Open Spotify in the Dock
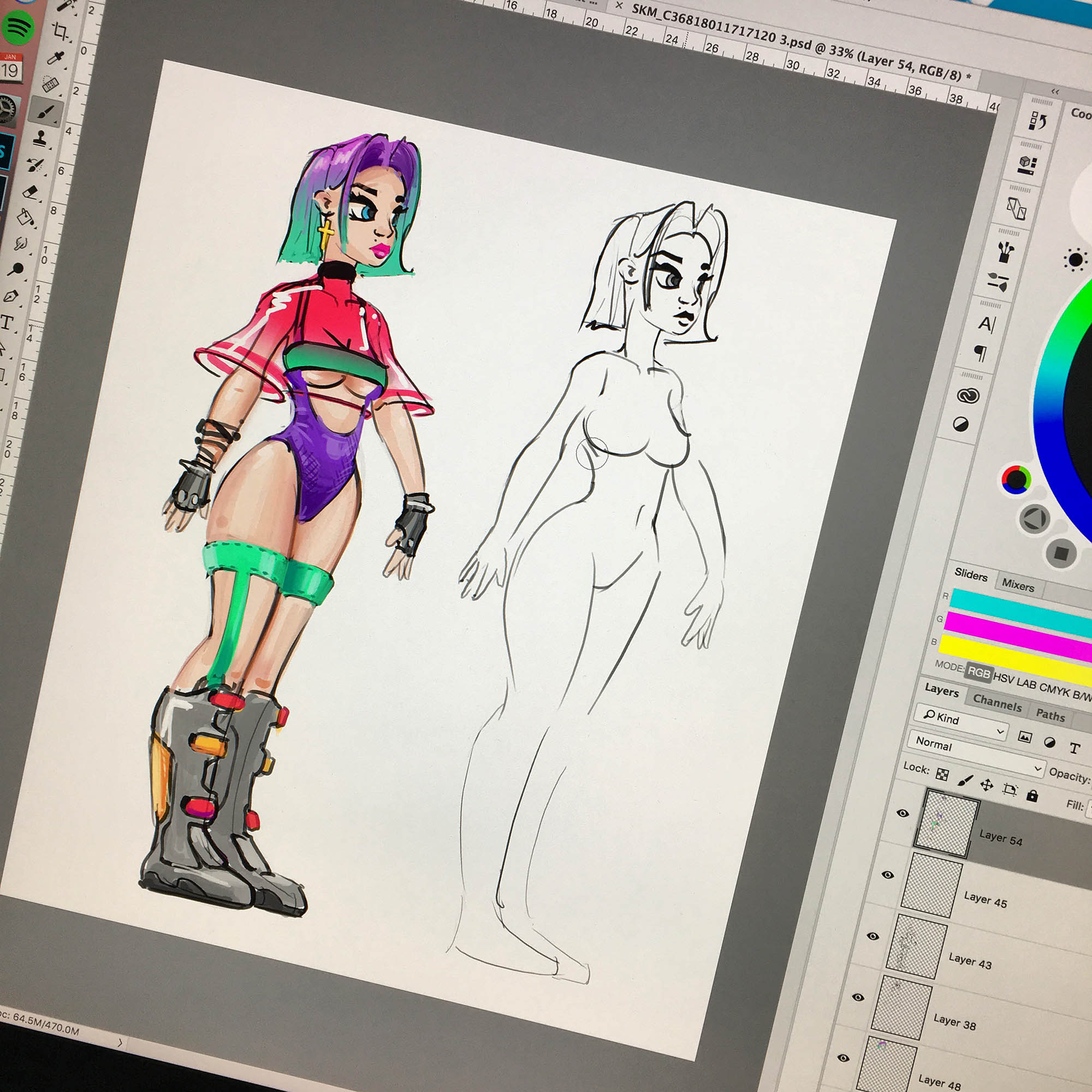This screenshot has width=1092, height=1092. coord(17,27)
